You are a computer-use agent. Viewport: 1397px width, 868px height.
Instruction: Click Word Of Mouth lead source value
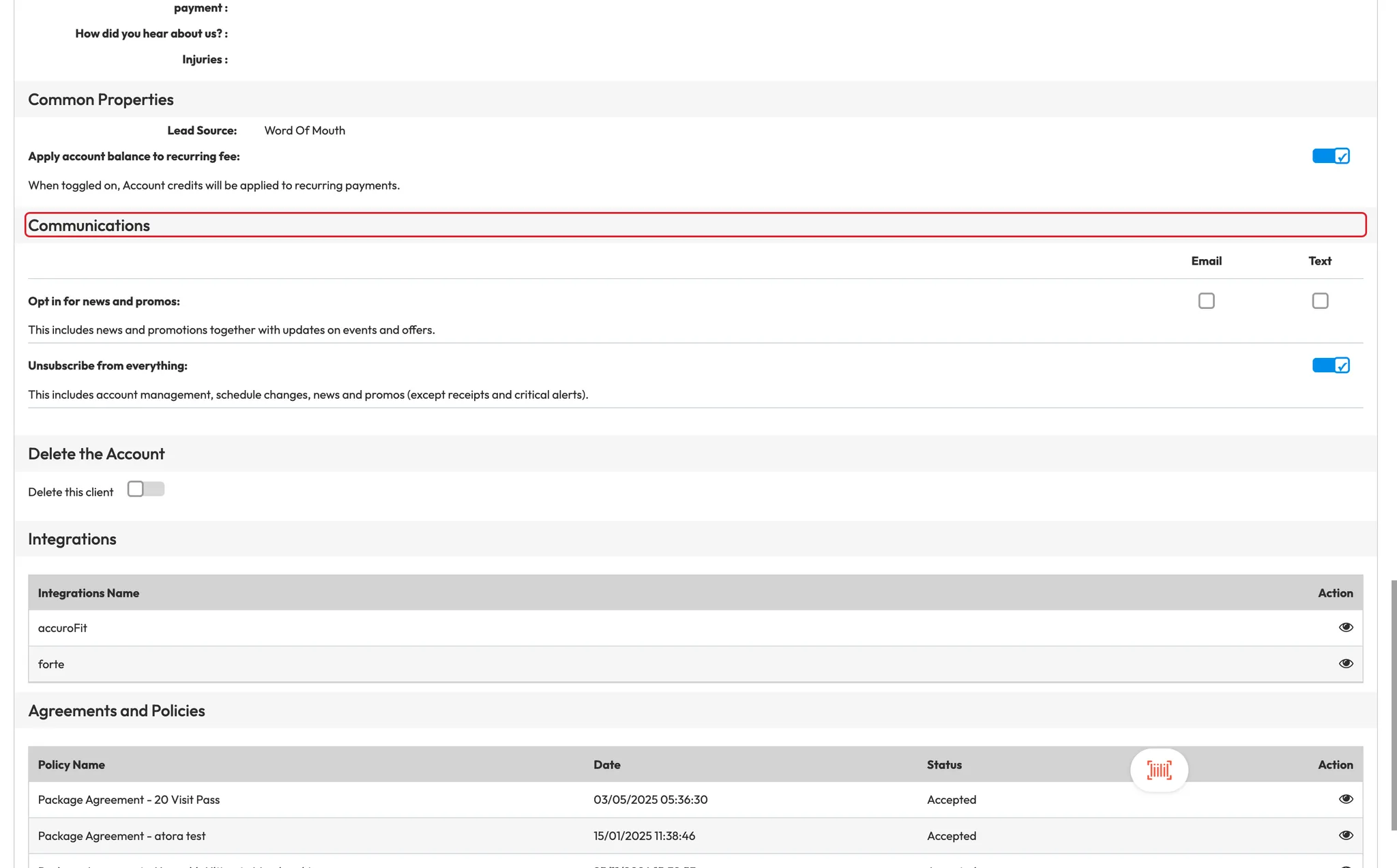click(304, 130)
